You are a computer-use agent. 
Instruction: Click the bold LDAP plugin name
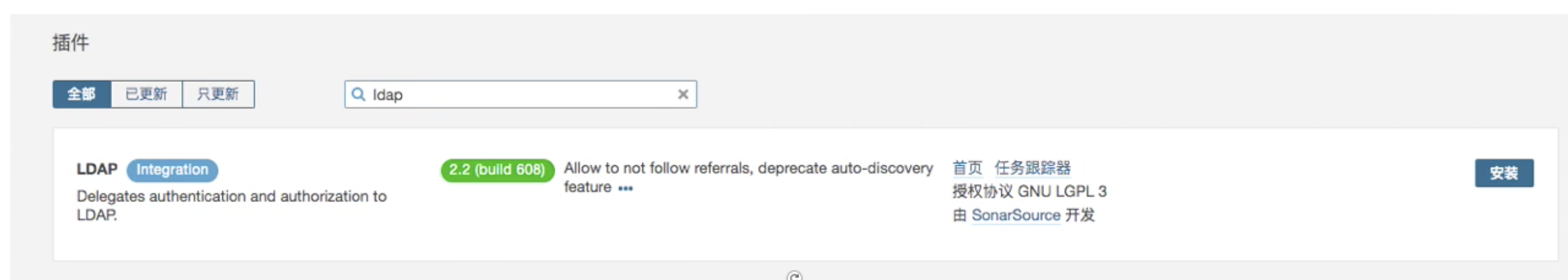tap(97, 169)
